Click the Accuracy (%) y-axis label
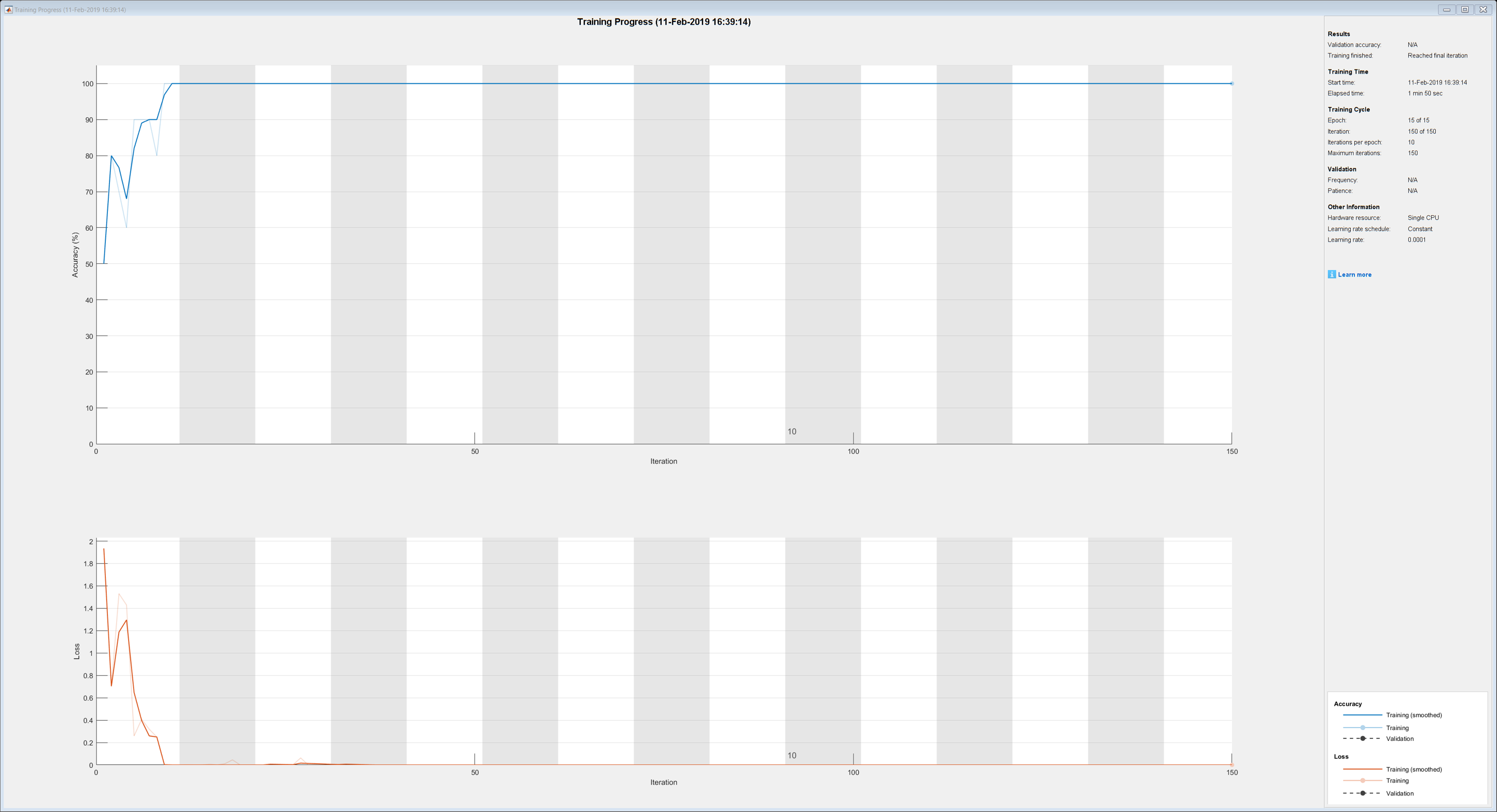The image size is (1497, 812). pos(75,255)
